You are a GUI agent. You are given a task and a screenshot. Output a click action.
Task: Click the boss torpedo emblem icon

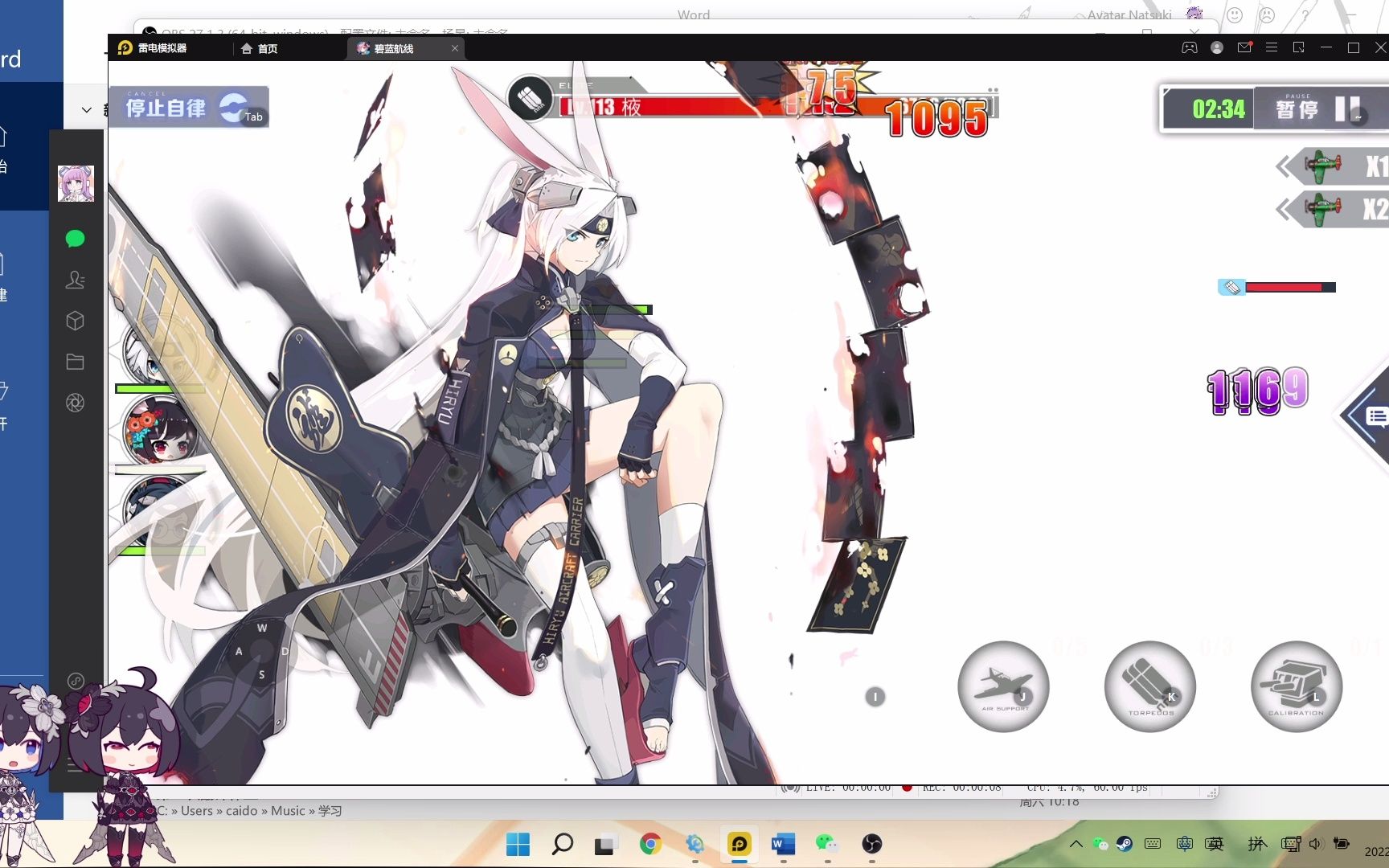(530, 99)
